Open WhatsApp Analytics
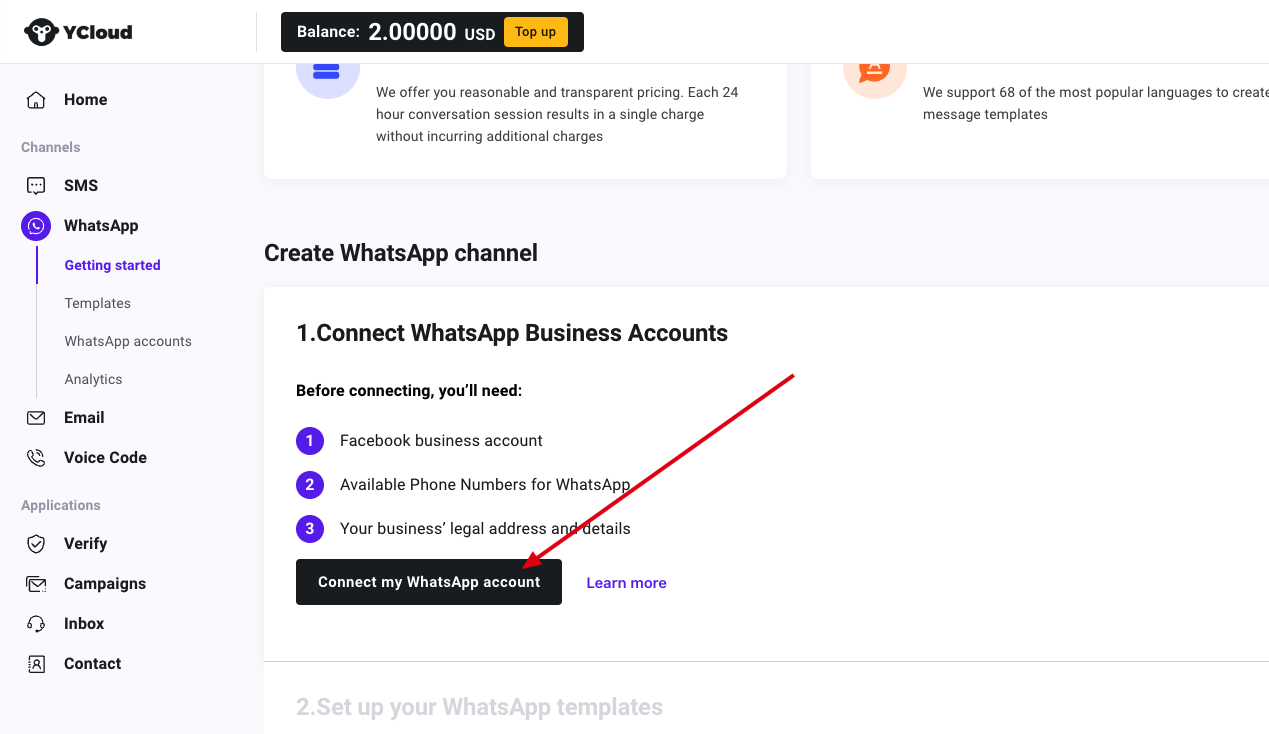Screen dimensions: 1269x734 pos(93,379)
